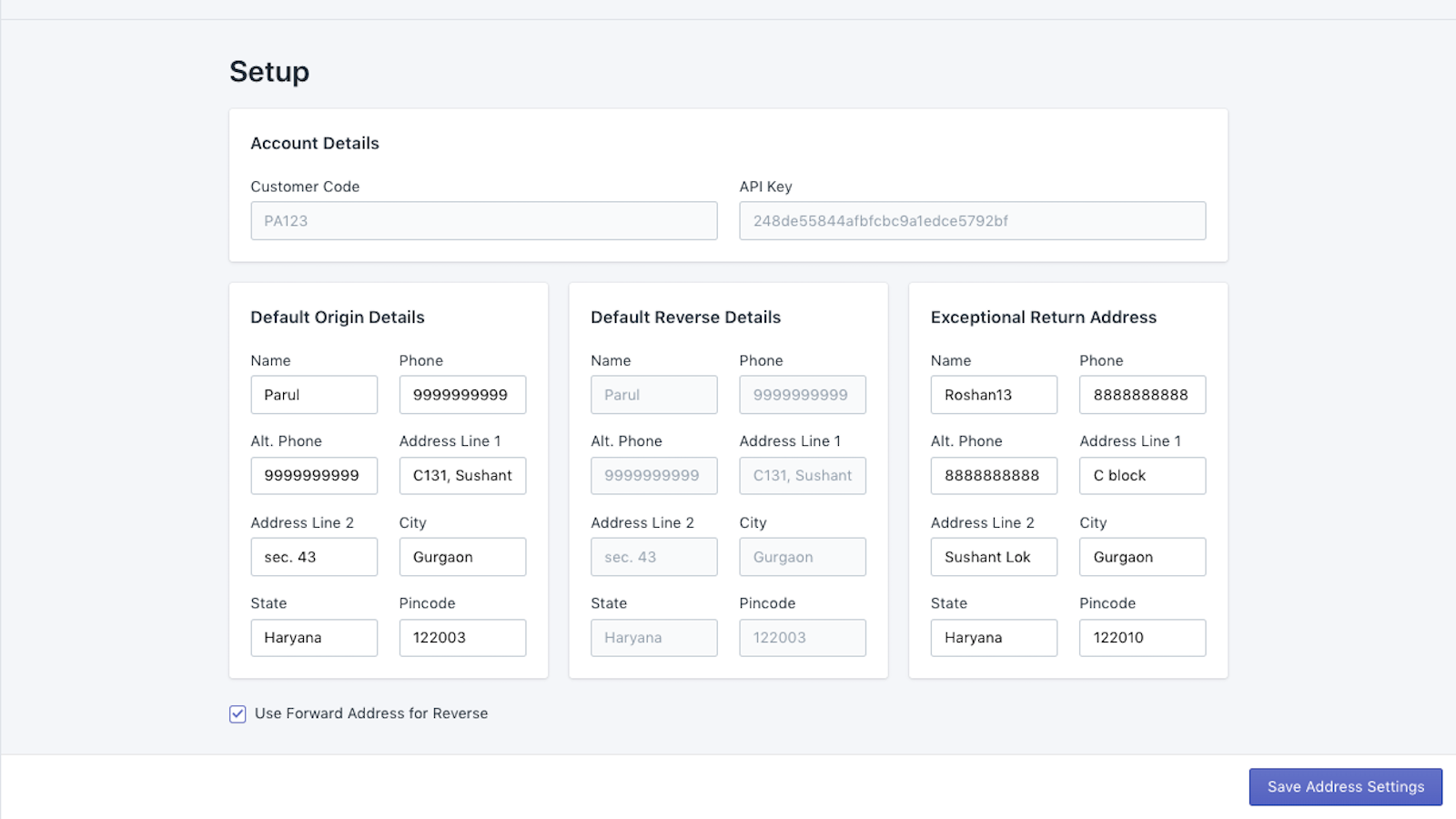Select the City field showing Gurgaon in Origin
Image resolution: width=1456 pixels, height=819 pixels.
click(x=462, y=556)
